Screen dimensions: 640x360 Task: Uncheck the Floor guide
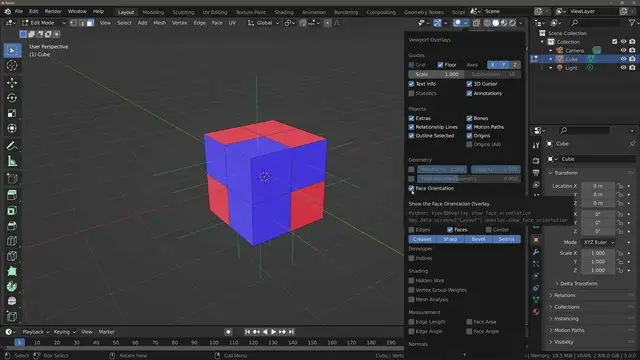[x=440, y=64]
